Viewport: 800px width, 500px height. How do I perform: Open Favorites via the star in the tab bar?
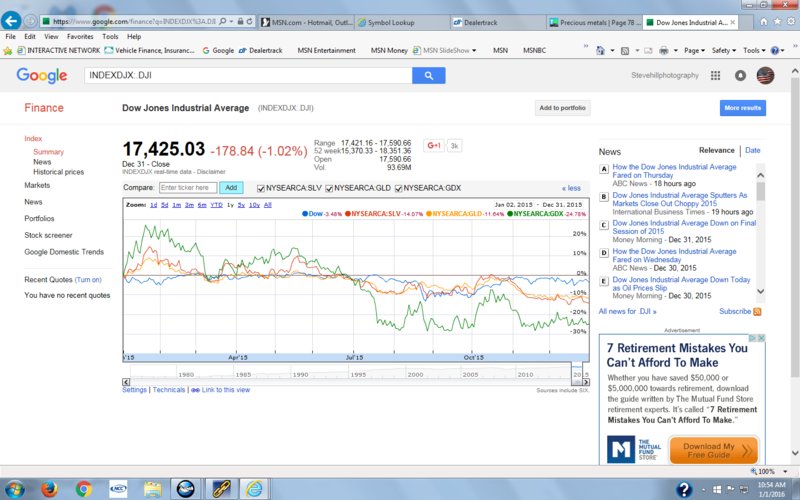pyautogui.click(x=777, y=21)
